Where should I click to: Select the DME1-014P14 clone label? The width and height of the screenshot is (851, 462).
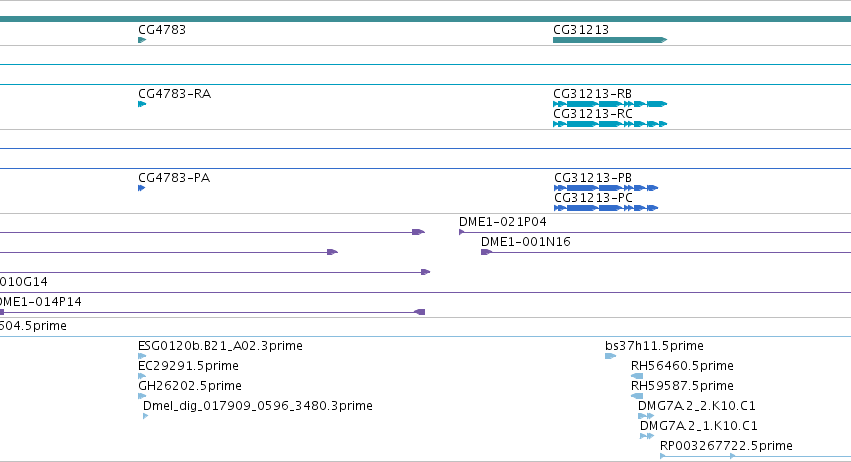click(x=41, y=302)
